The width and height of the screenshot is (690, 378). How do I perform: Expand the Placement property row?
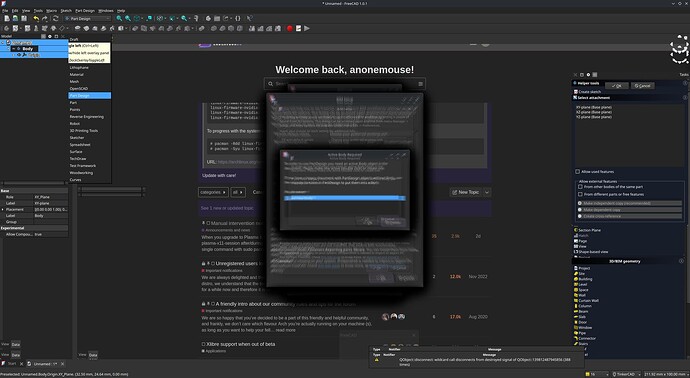3,209
